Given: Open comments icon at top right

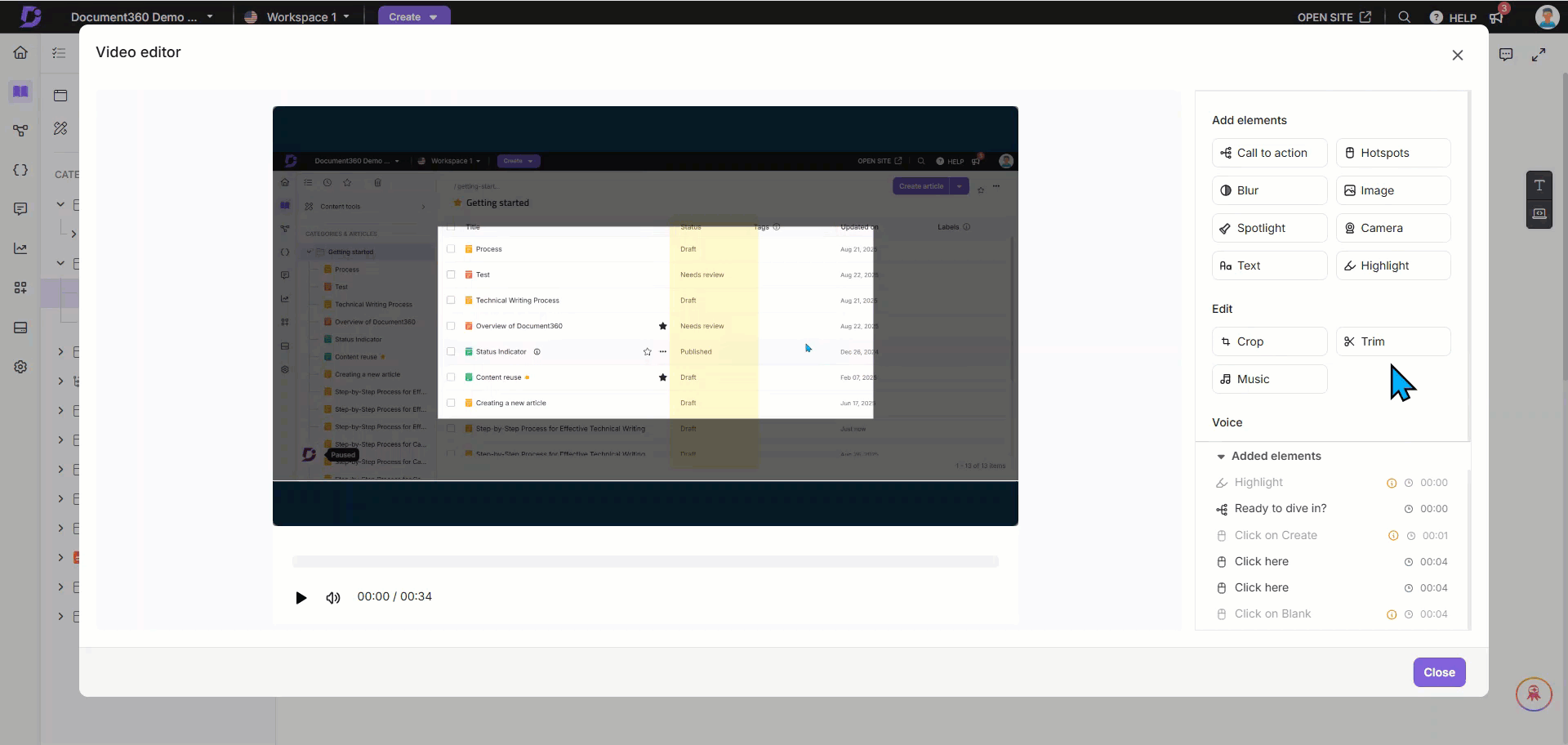Looking at the screenshot, I should (1506, 55).
